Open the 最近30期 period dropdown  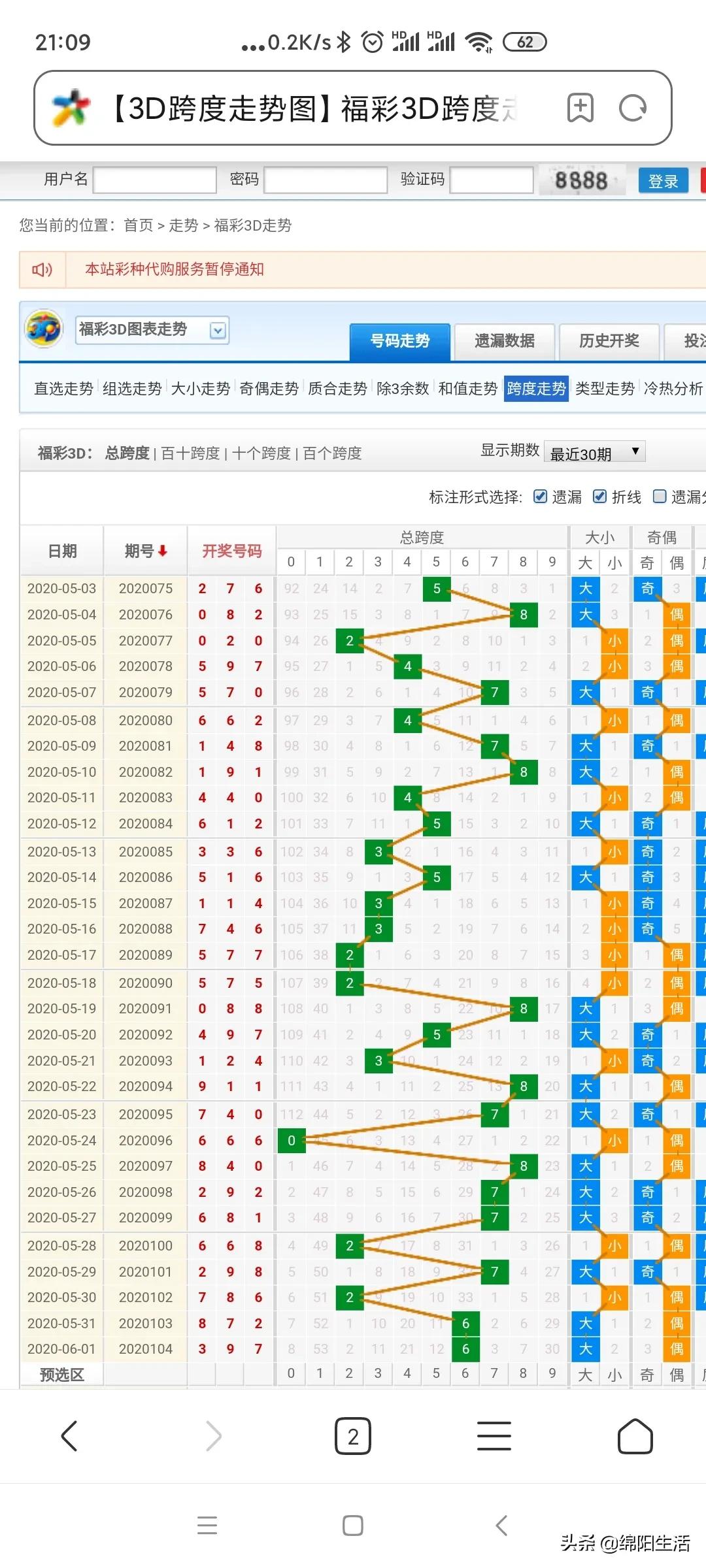click(x=595, y=452)
